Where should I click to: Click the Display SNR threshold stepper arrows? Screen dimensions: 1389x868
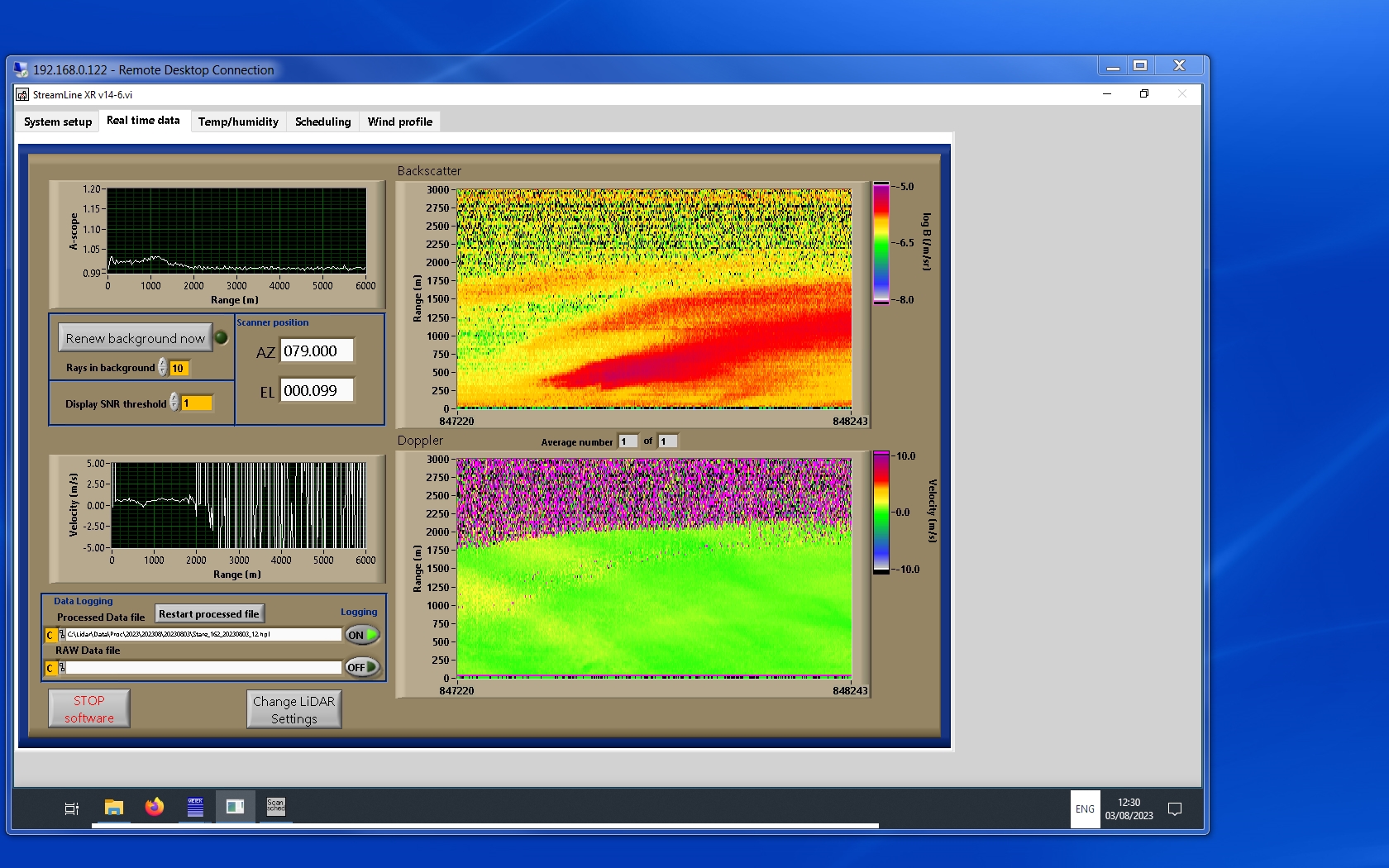[174, 403]
